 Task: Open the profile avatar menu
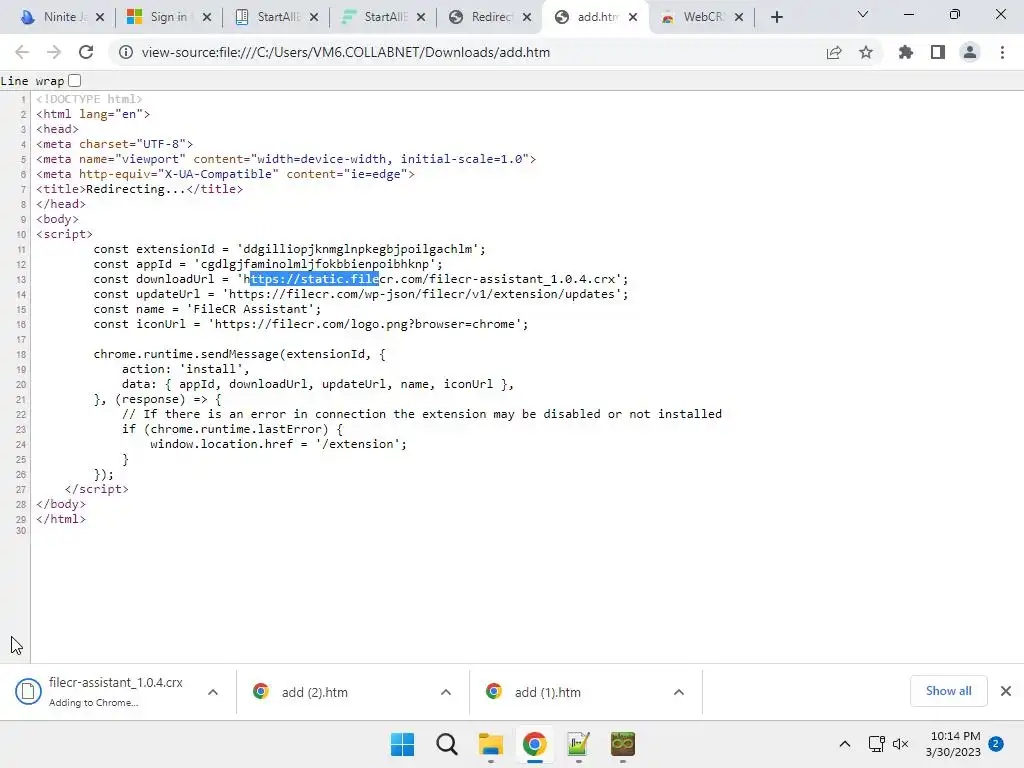(970, 52)
